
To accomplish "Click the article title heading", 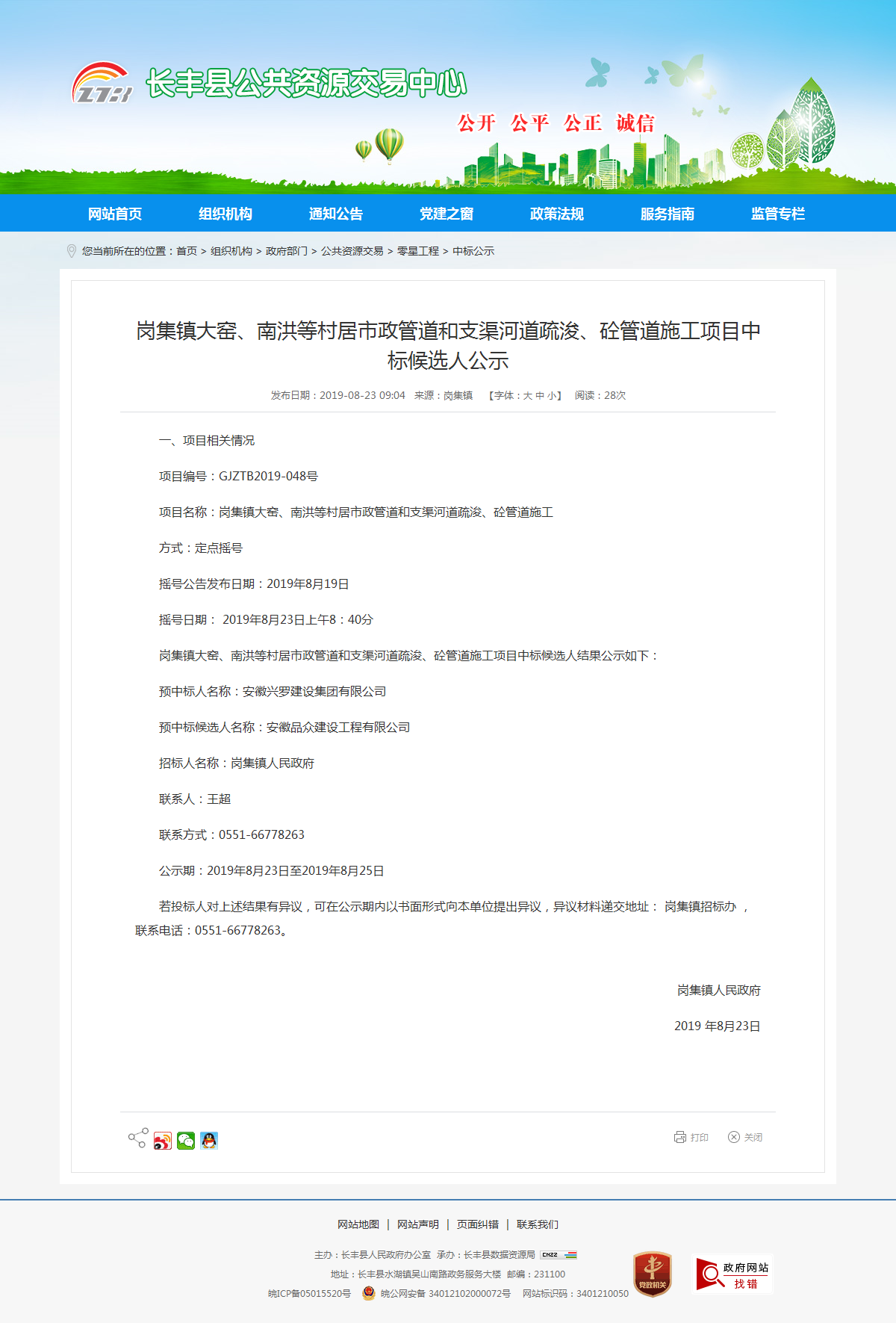I will coord(448,346).
